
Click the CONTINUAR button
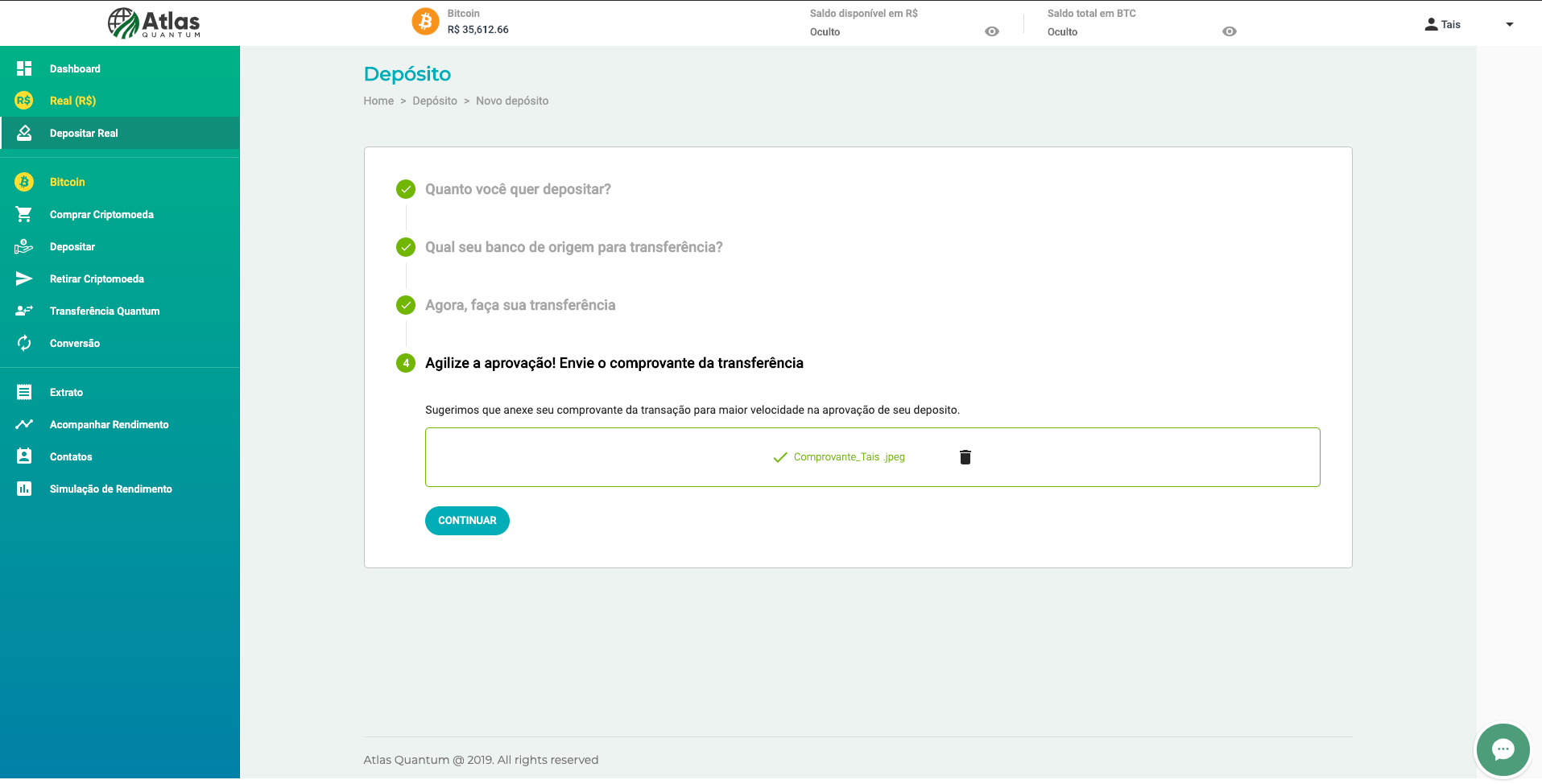(x=467, y=521)
